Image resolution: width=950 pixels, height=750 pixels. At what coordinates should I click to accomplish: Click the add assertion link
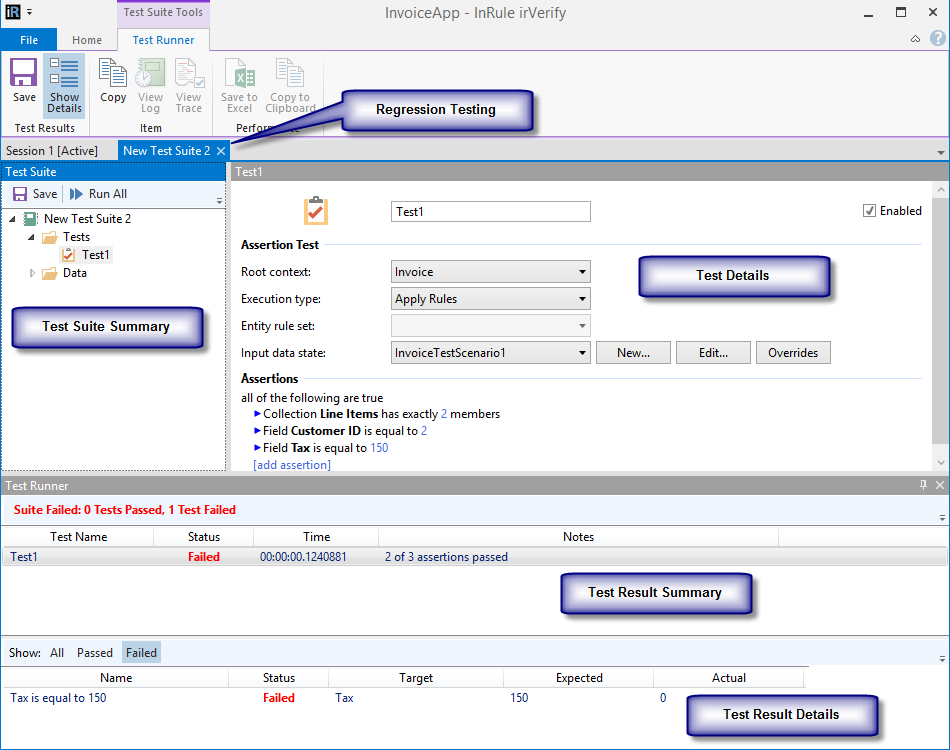click(x=292, y=465)
